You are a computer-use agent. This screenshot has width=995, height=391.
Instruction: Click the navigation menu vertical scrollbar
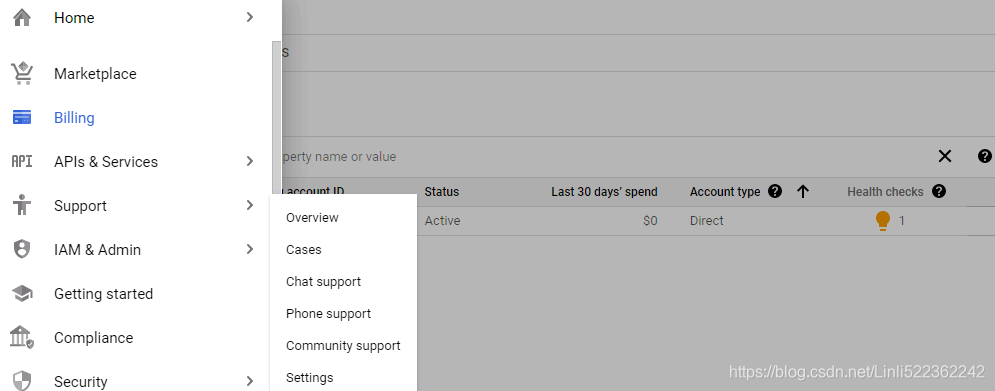point(276,117)
